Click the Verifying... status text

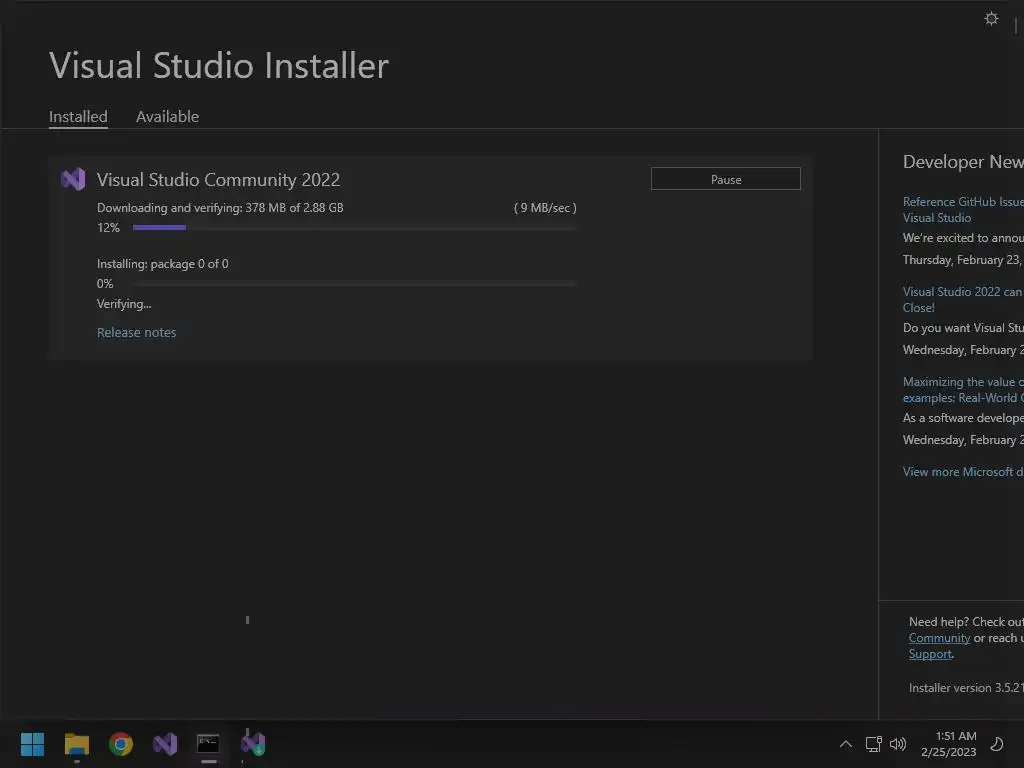pyautogui.click(x=124, y=304)
